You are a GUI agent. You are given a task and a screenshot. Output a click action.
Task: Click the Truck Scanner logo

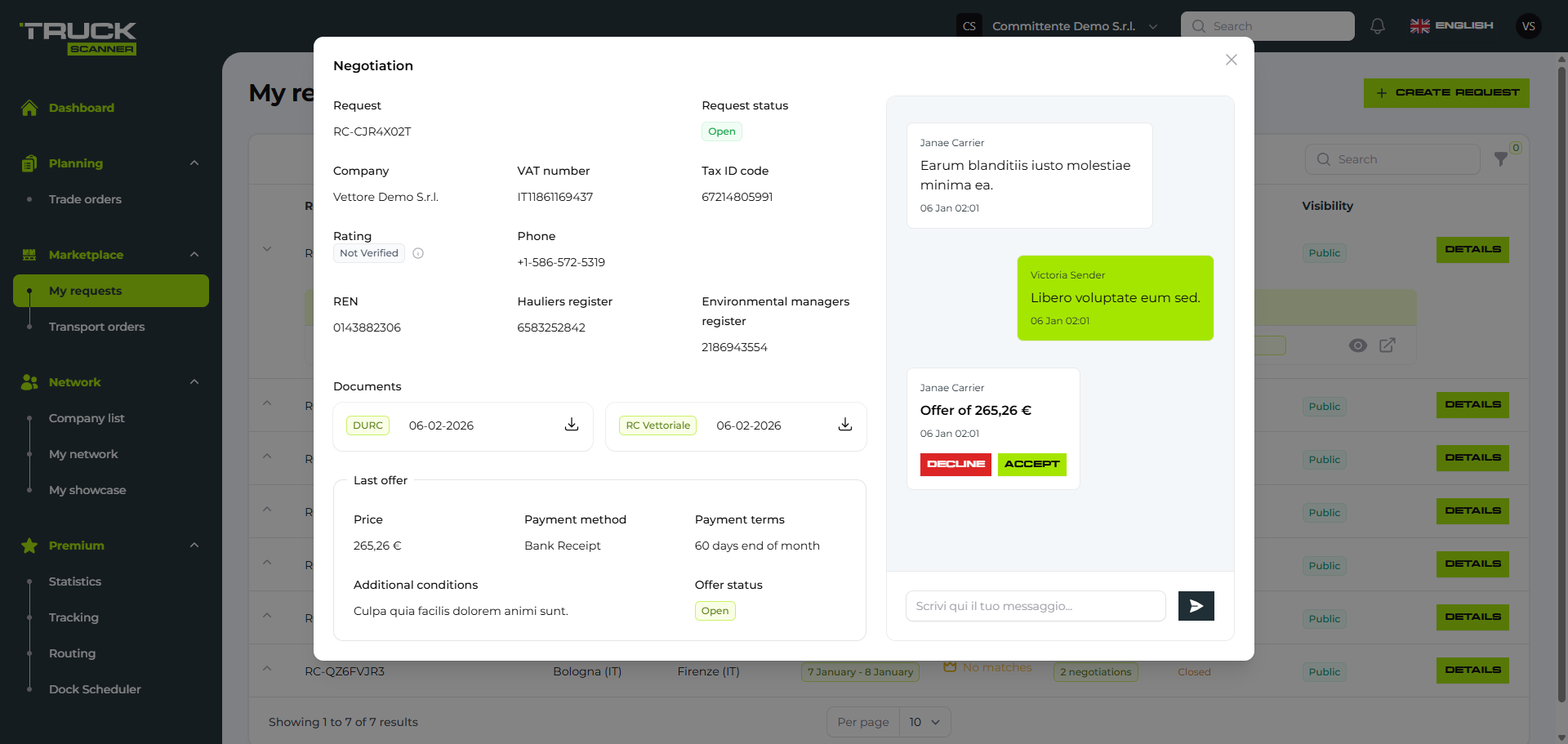pos(78,38)
